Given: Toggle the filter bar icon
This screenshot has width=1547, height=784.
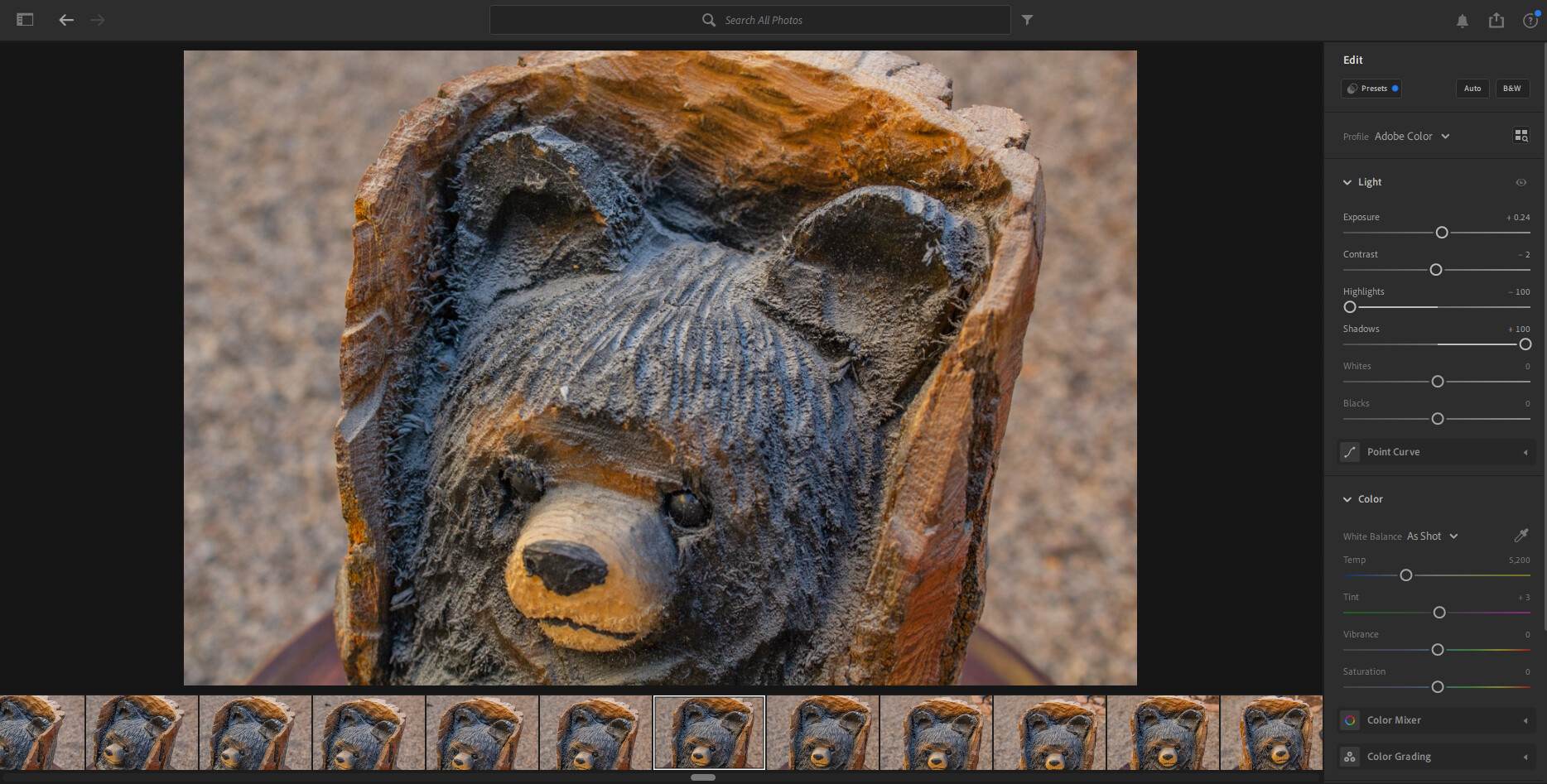Looking at the screenshot, I should click(x=1028, y=19).
